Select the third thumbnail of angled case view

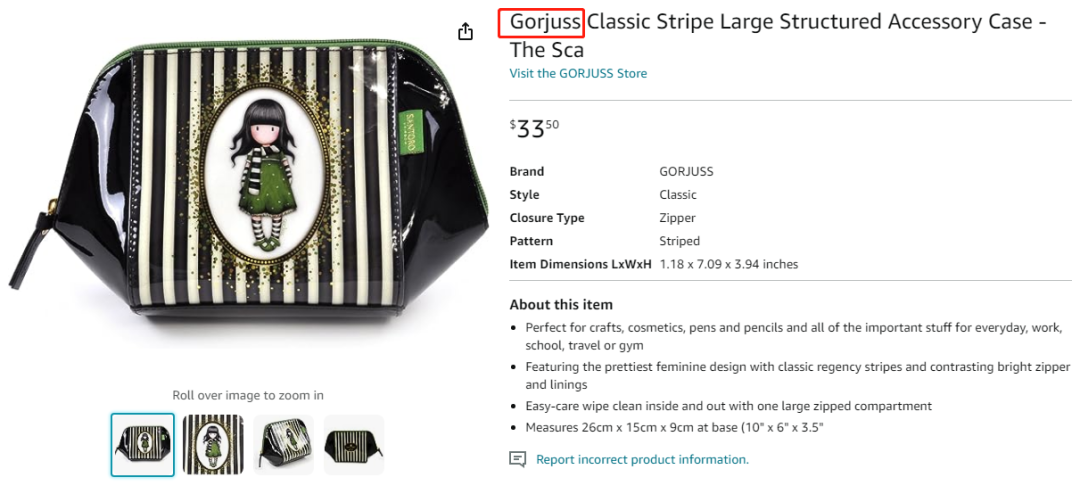[x=283, y=445]
